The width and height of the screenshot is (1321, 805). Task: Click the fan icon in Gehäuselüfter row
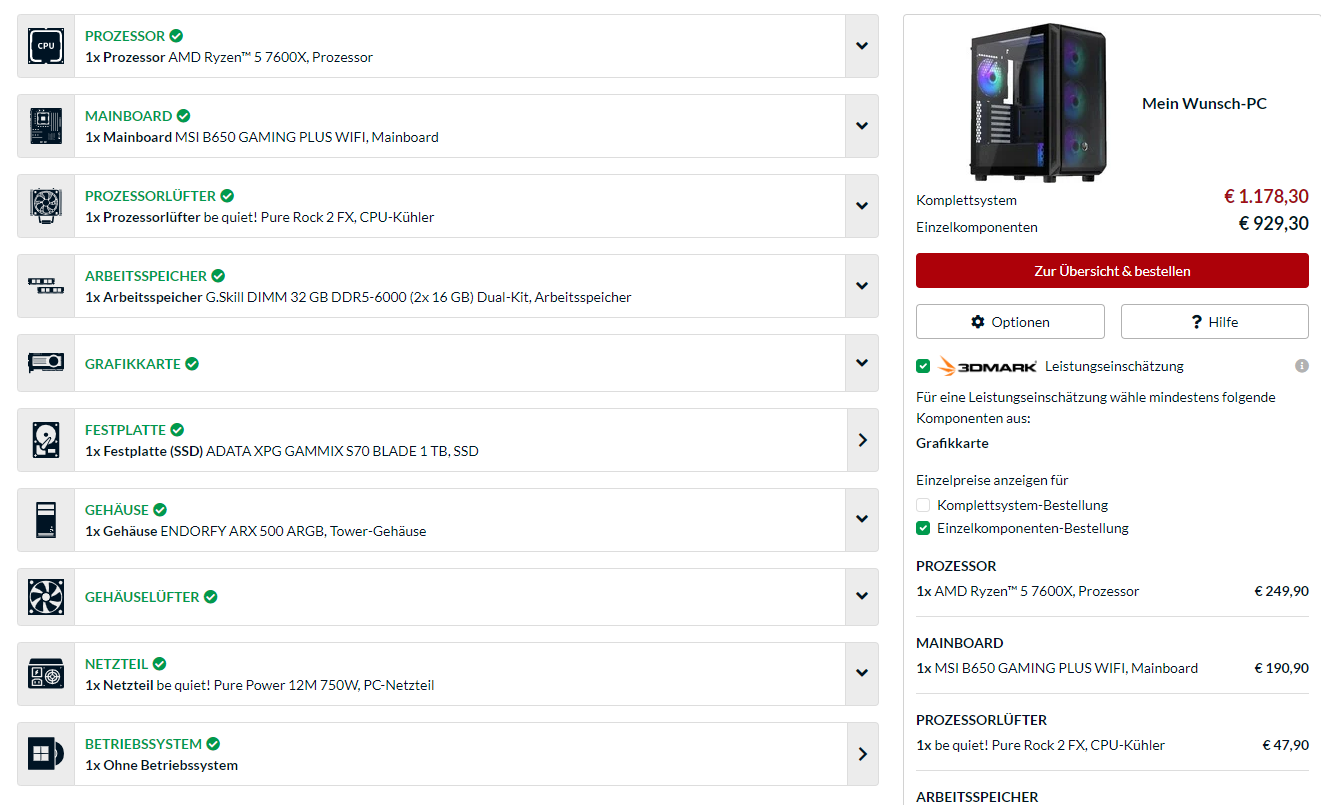coord(46,597)
